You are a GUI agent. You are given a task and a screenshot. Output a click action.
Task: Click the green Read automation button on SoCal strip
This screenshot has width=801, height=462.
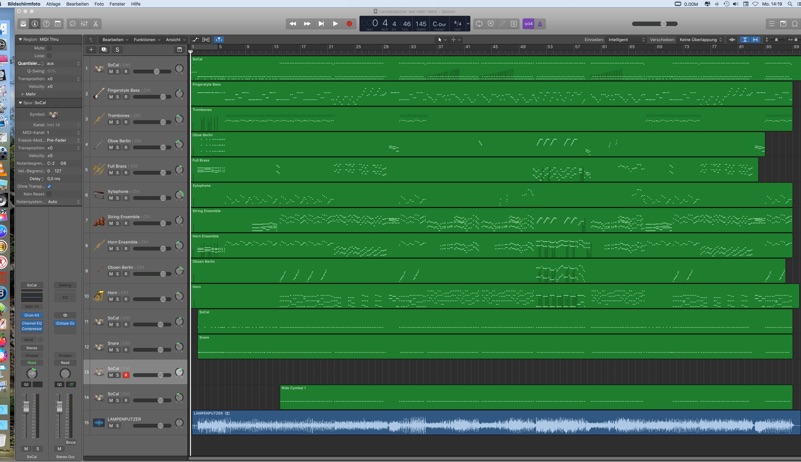pyautogui.click(x=32, y=362)
